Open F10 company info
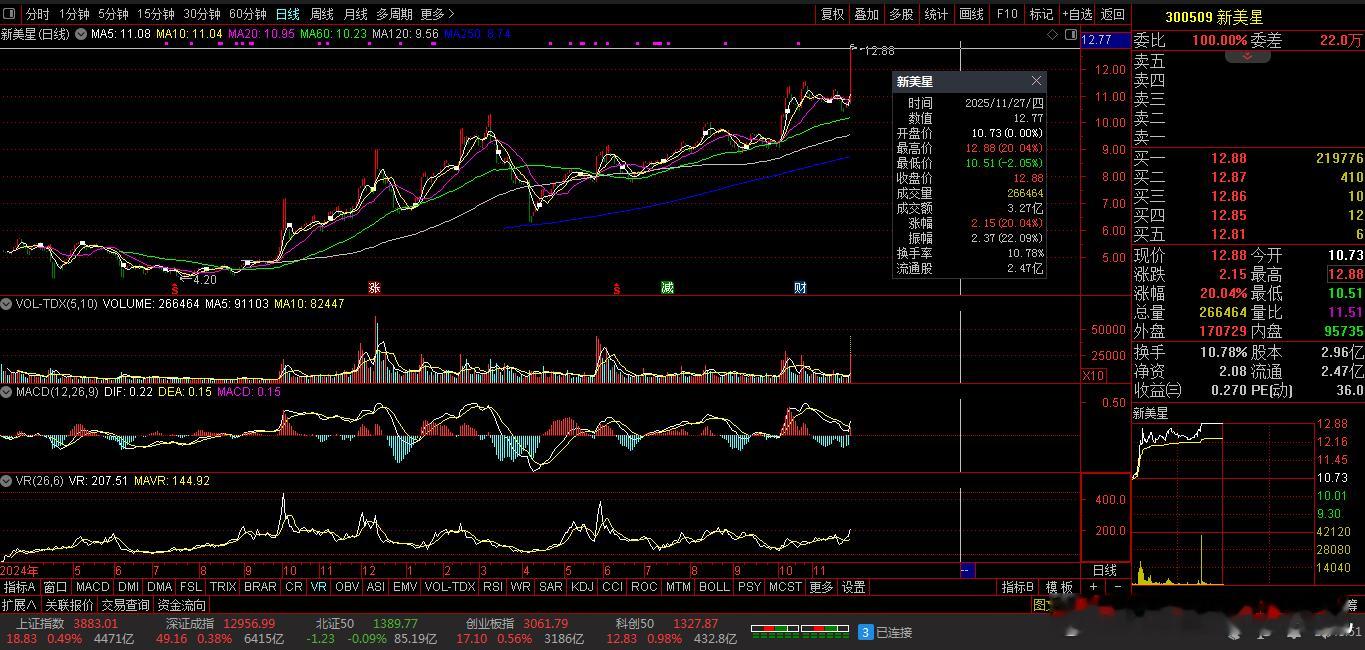1365x650 pixels. [1007, 14]
